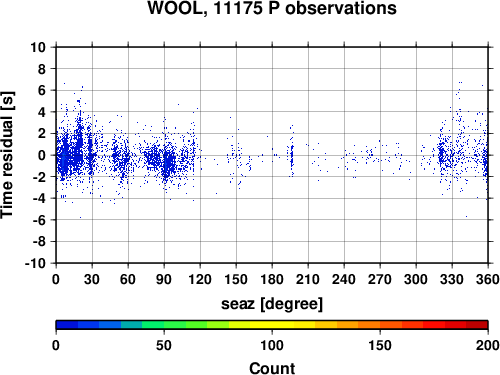Click the x-axis tick label 270
Image resolution: width=500 pixels, height=375 pixels.
(380, 279)
